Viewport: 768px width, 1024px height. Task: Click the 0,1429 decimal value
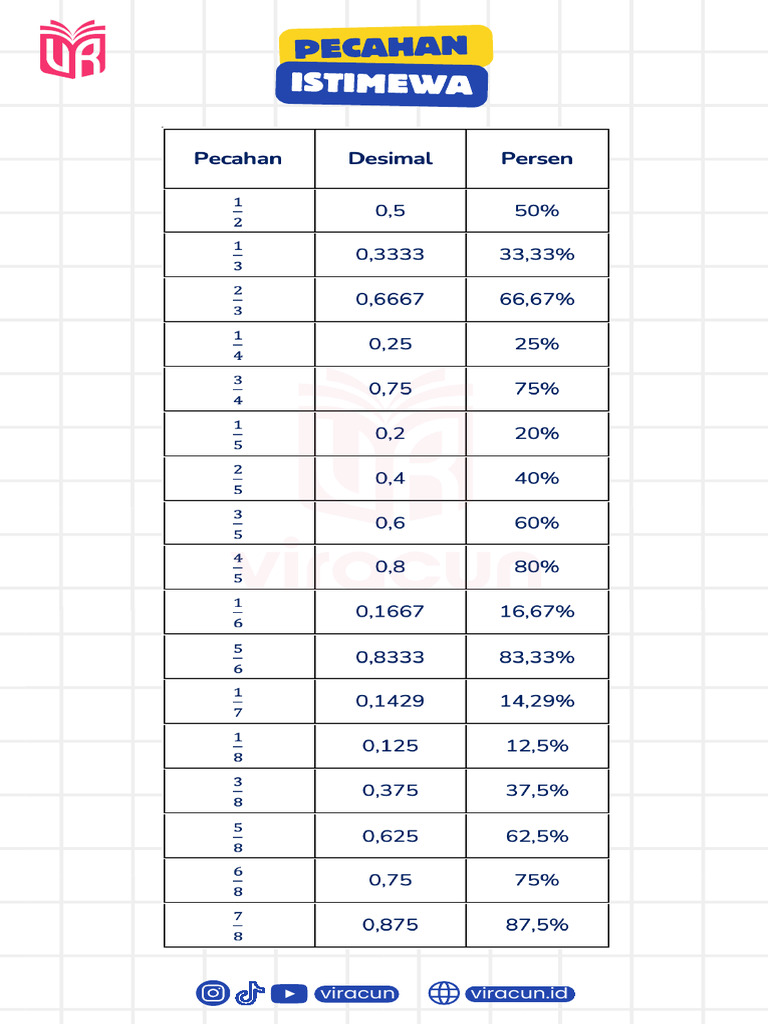pyautogui.click(x=390, y=701)
